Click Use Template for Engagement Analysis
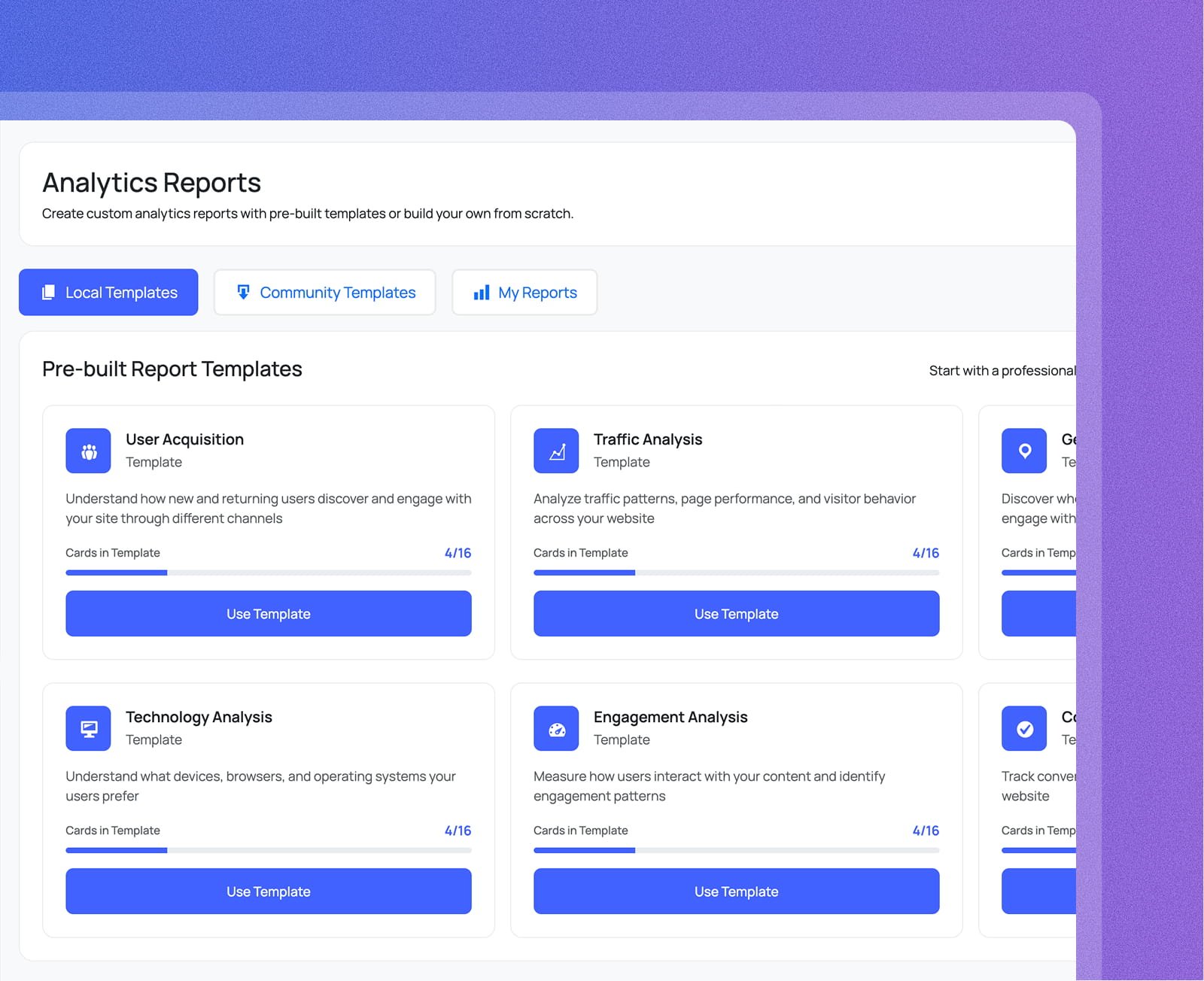The height and width of the screenshot is (981, 1204). click(736, 891)
